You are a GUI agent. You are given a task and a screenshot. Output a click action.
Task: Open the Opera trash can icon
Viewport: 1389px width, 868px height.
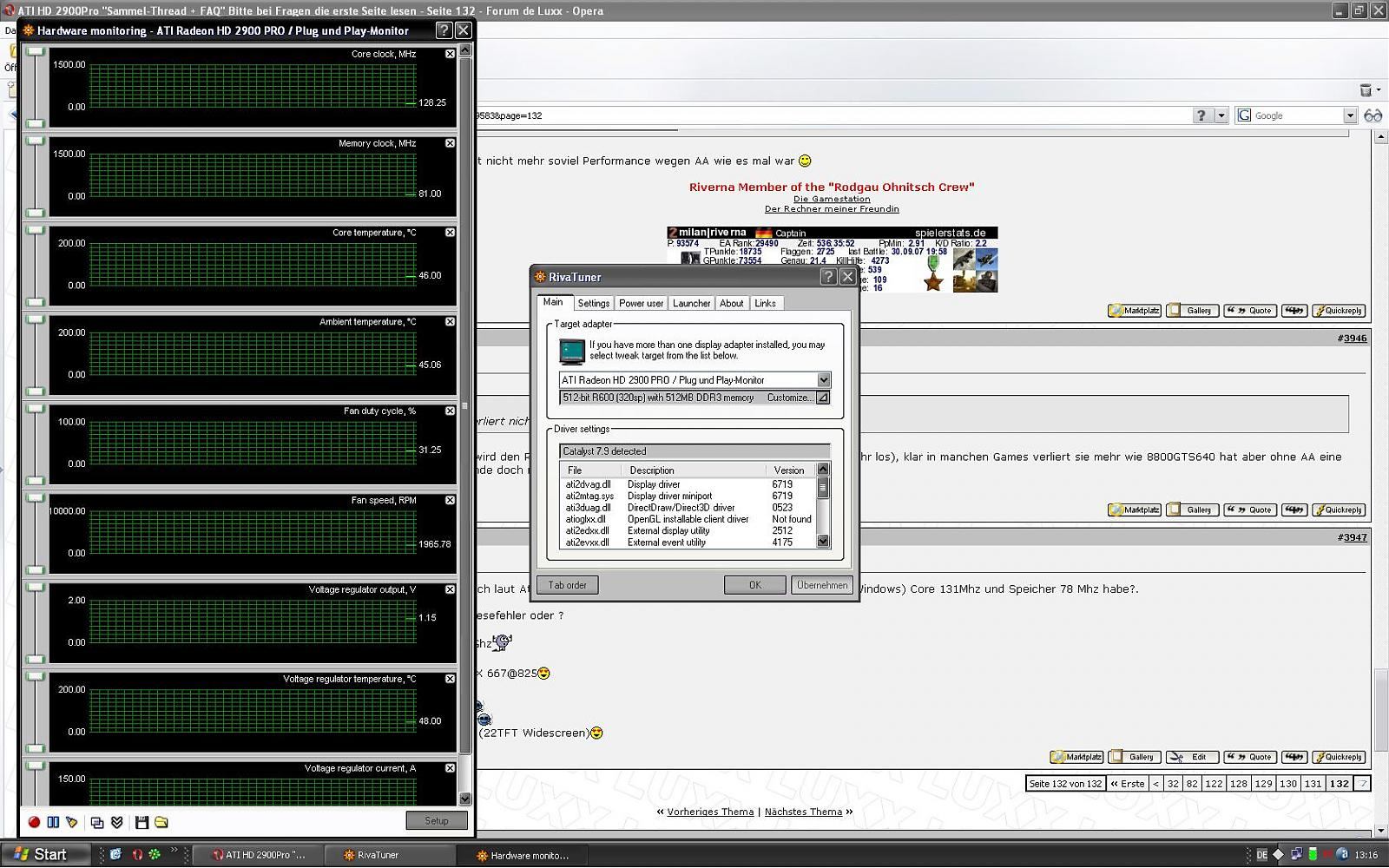1366,89
